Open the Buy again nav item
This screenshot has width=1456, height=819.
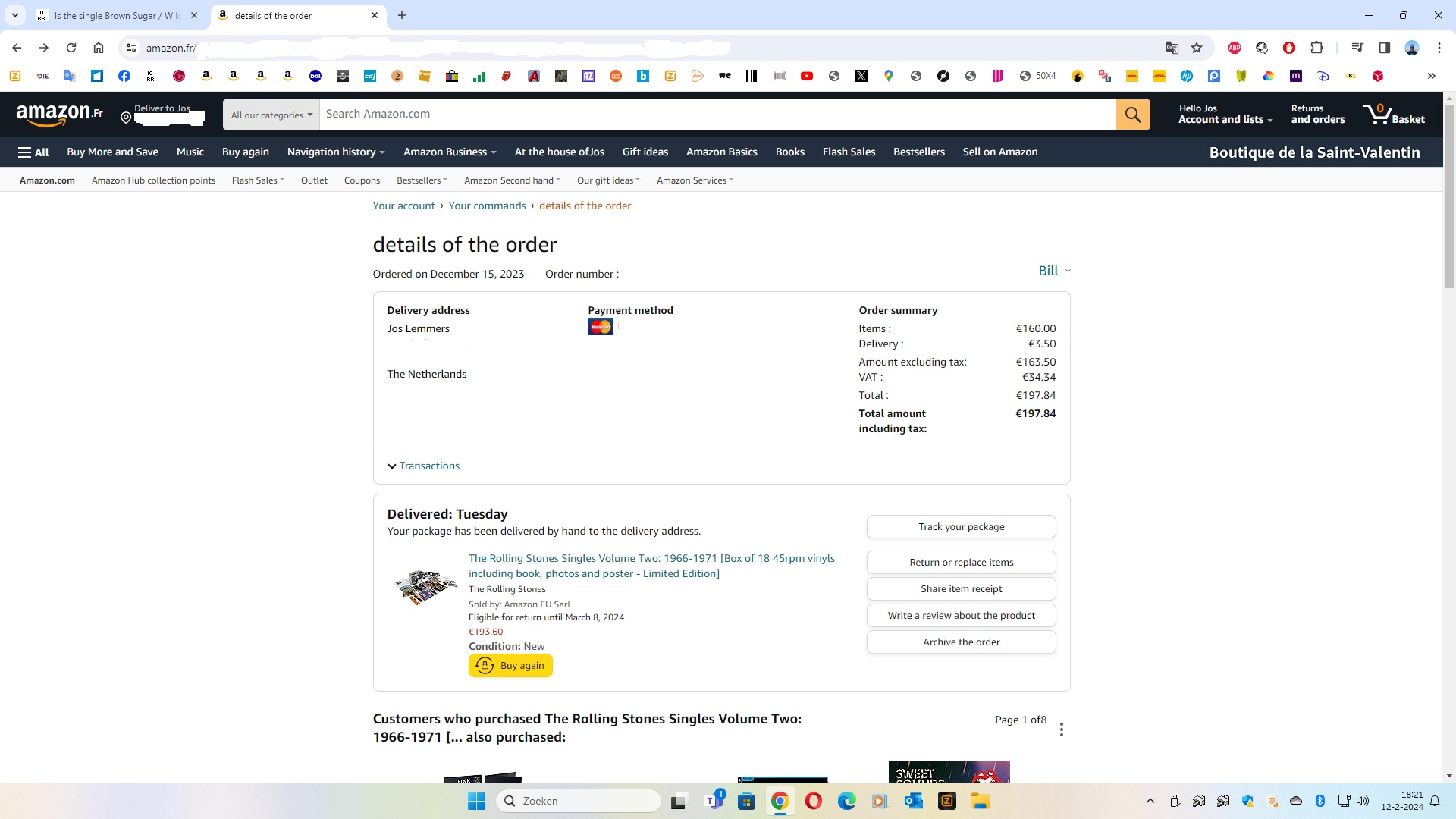(246, 152)
